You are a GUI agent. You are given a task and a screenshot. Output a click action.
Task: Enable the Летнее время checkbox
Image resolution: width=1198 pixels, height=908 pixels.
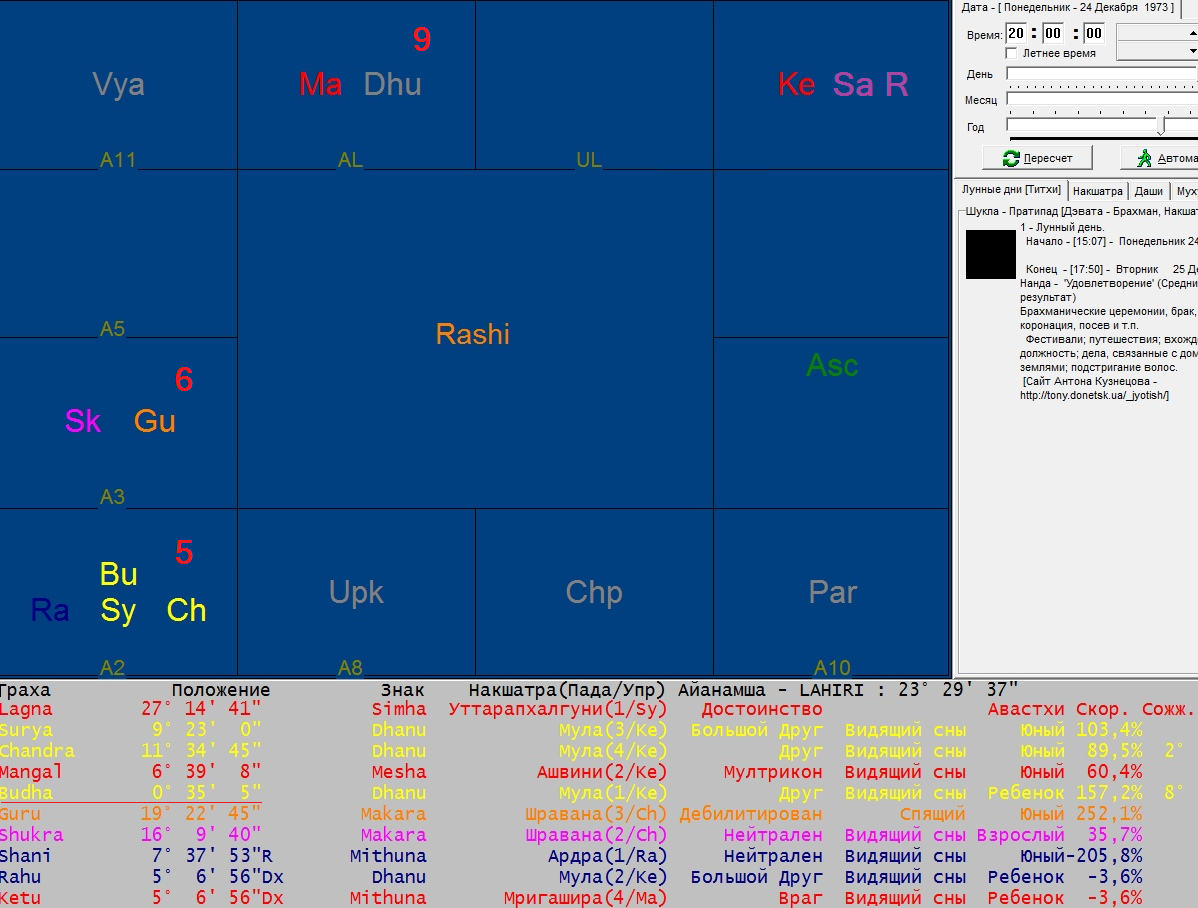(x=1012, y=53)
